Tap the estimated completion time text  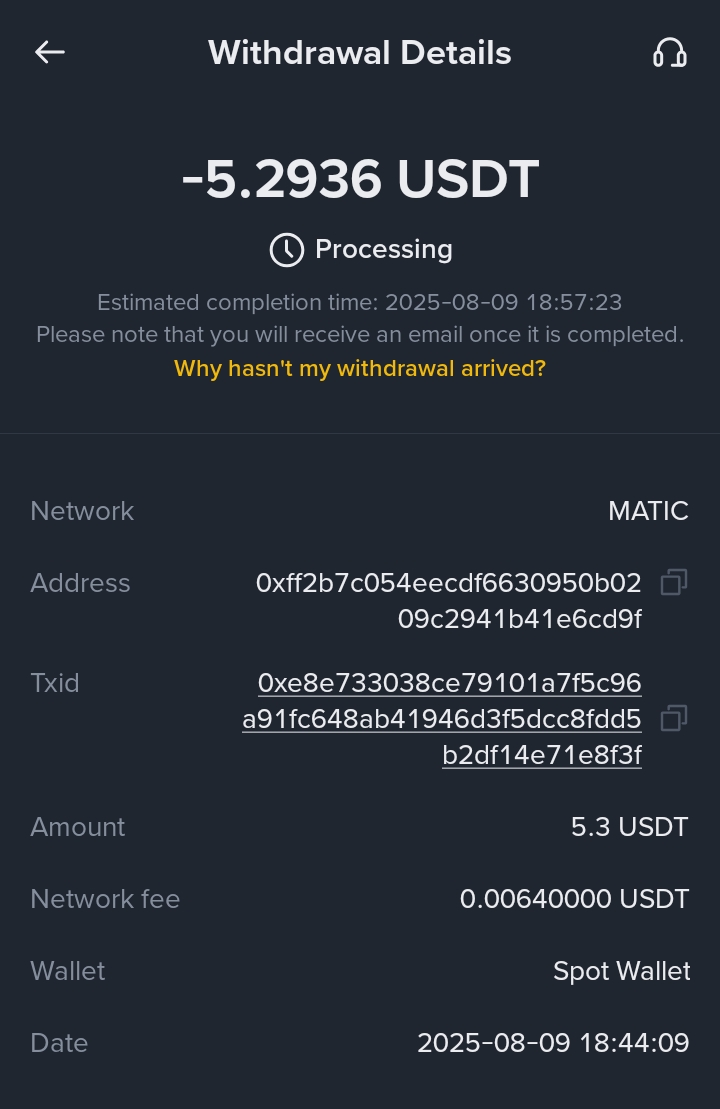pos(360,302)
